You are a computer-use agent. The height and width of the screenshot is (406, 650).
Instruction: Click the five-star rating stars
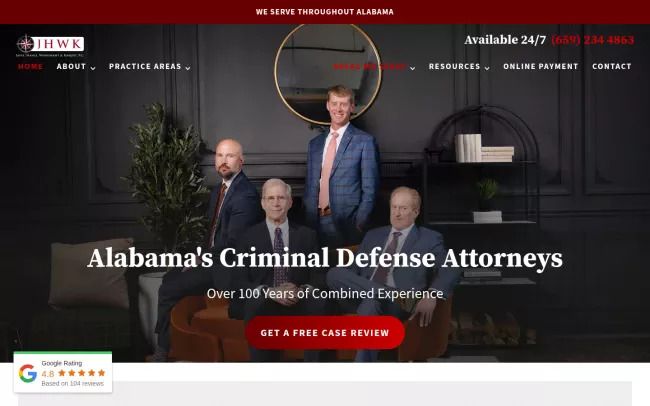(x=82, y=373)
